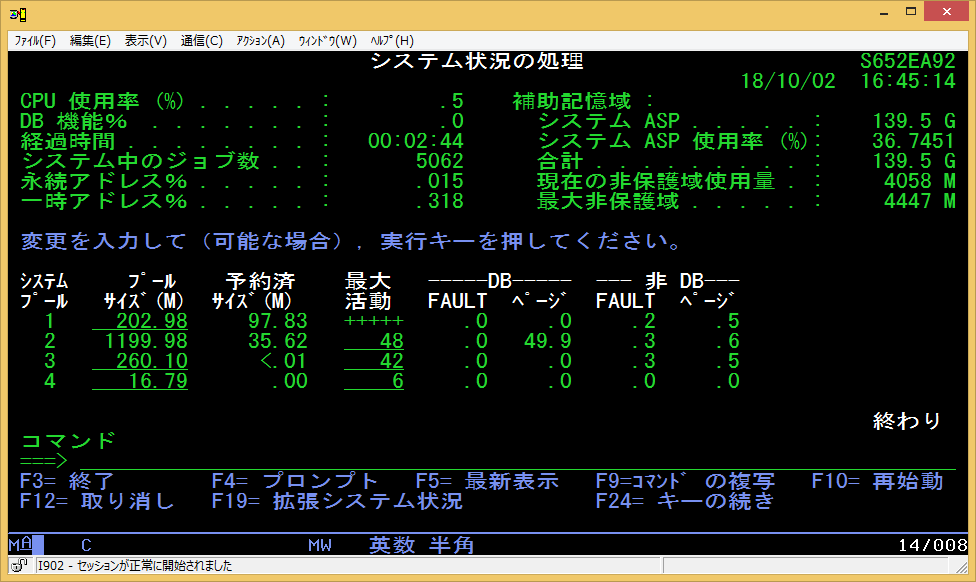Click the F5= 最新表示 refresh label
Viewport: 976px width, 582px height.
point(486,481)
